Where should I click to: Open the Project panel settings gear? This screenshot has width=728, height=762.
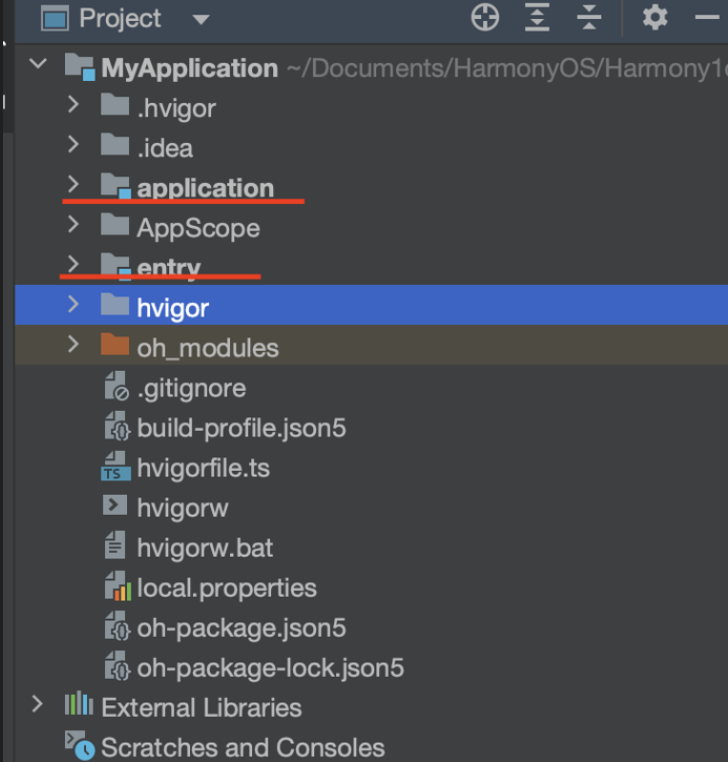click(x=655, y=17)
